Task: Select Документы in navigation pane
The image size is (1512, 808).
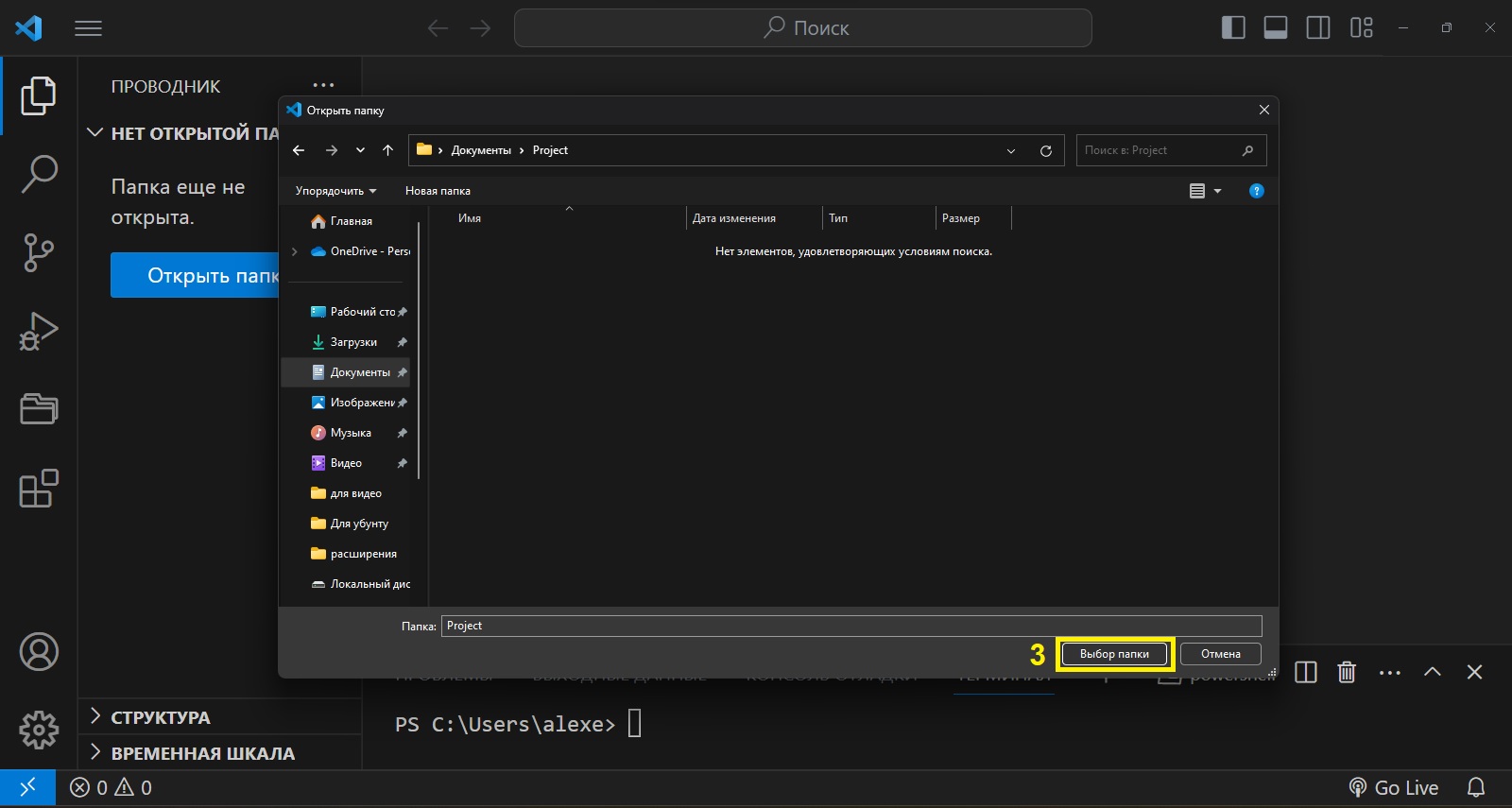Action: pos(347,372)
